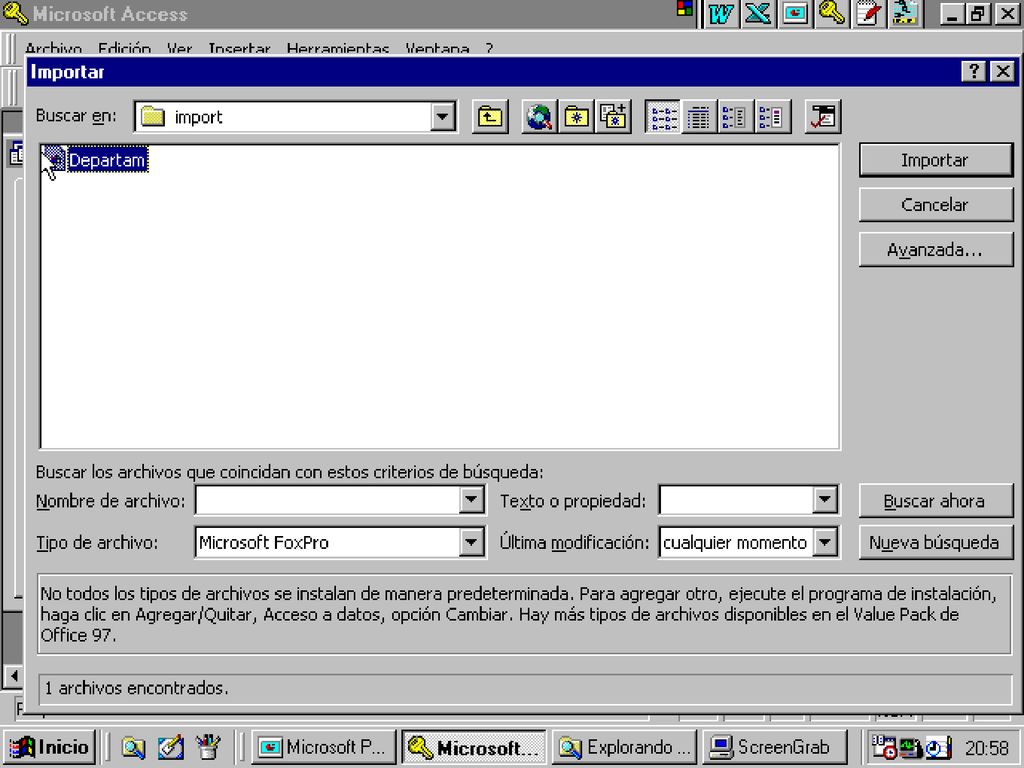Click the Search the Web icon
Screen dimensions: 1024x768
[539, 117]
